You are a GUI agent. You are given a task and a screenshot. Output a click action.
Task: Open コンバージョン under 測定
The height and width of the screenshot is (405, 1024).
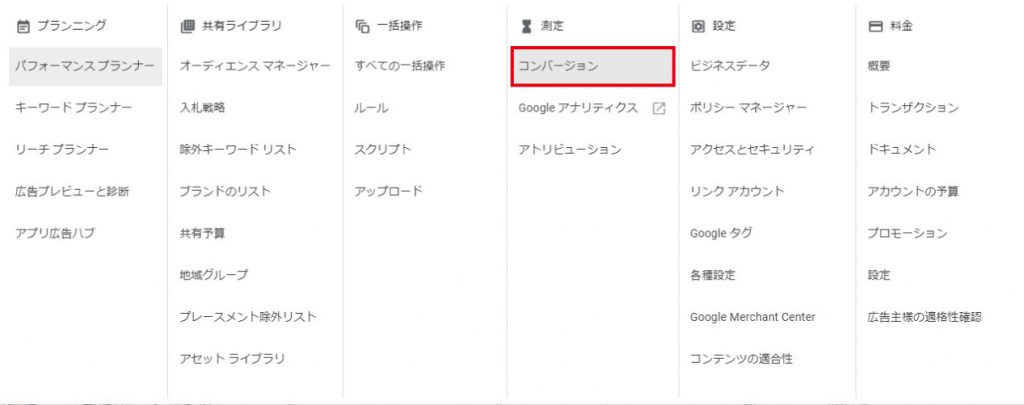coord(592,66)
